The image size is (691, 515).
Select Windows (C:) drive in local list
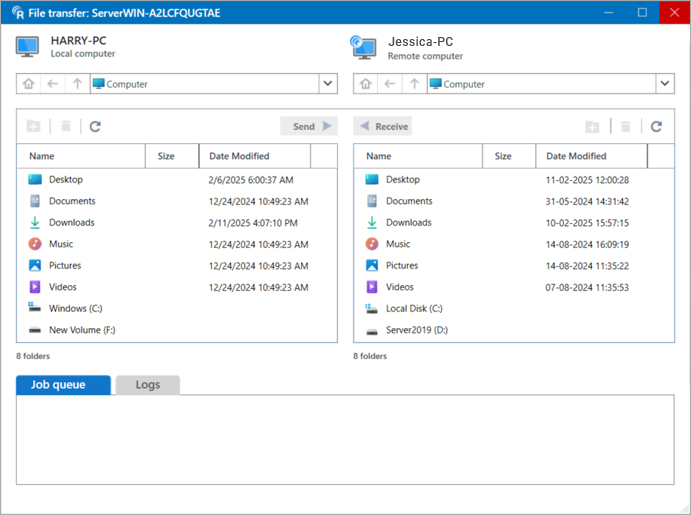point(75,308)
